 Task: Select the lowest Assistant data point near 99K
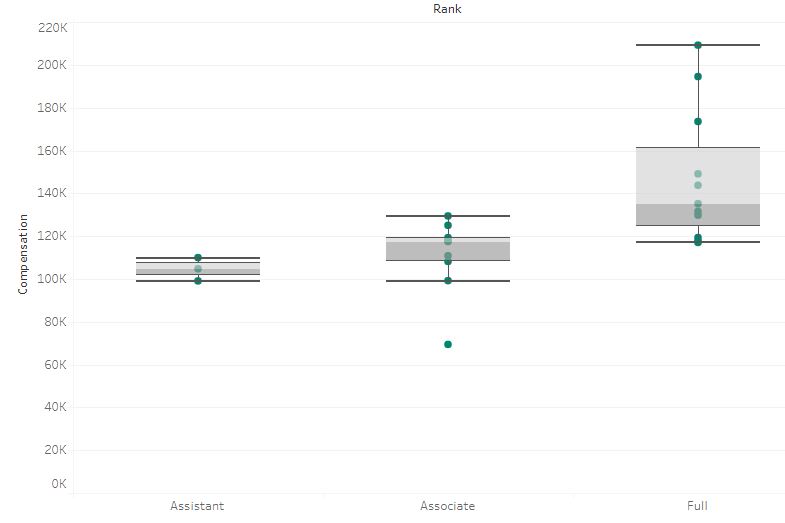coord(198,281)
